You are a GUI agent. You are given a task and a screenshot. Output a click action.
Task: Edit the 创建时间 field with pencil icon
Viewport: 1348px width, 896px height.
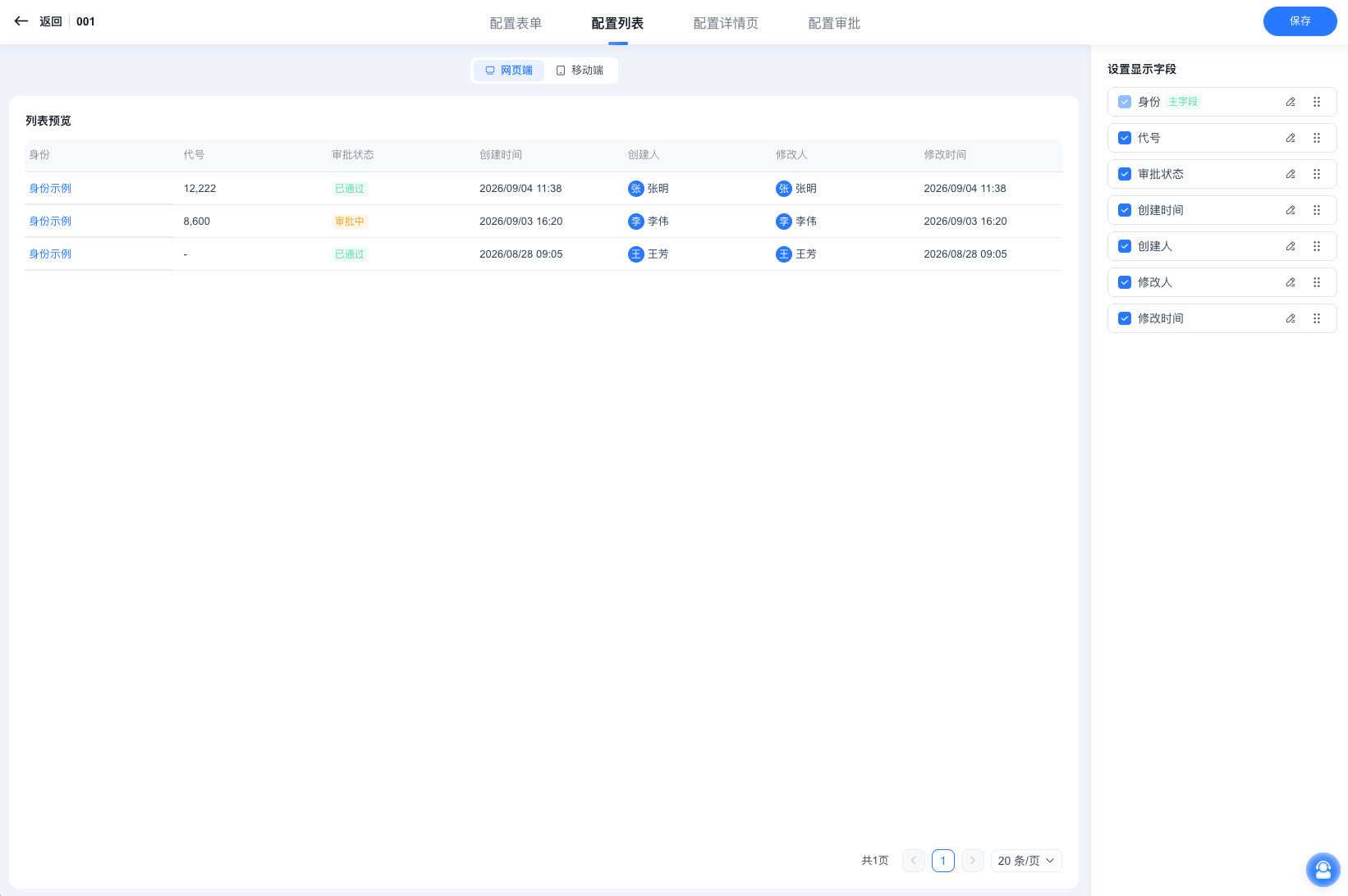1291,210
